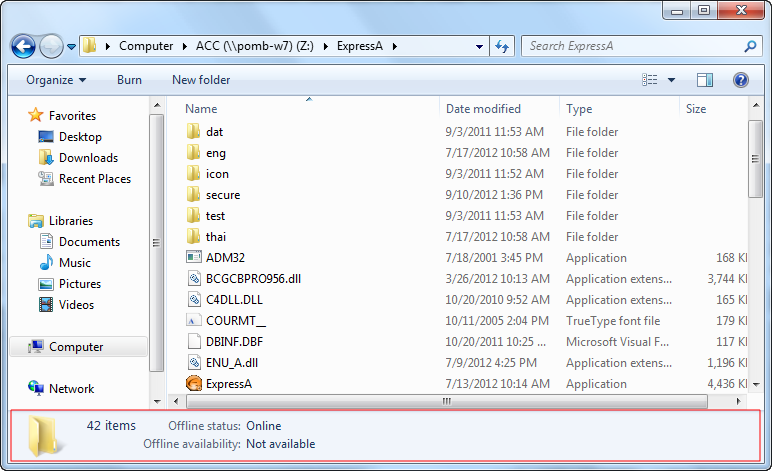Open the Music library
Screen dimensions: 772x471
coord(74,263)
